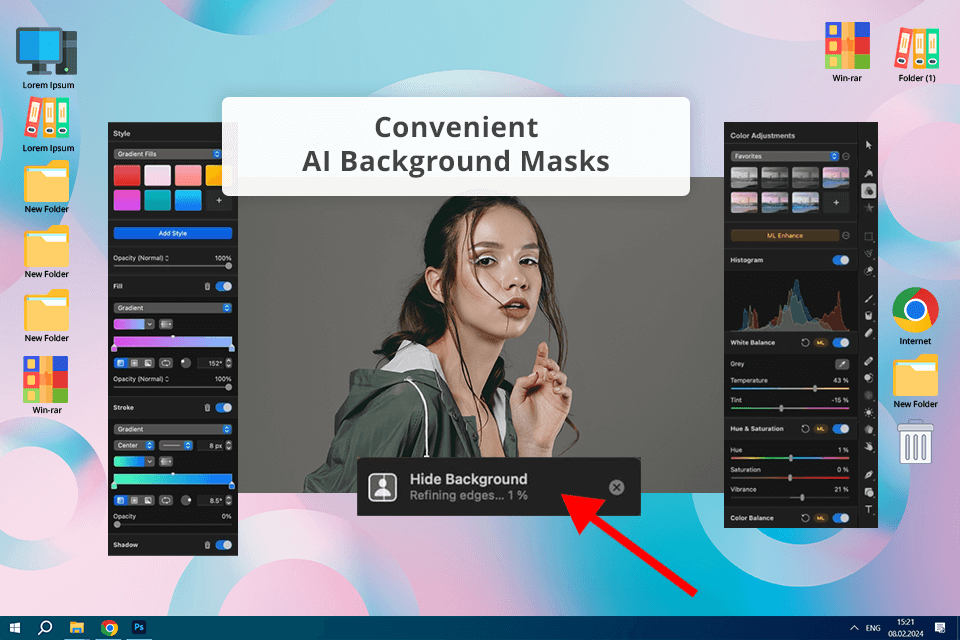Select the Type T tool
960x640 pixels.
click(868, 510)
